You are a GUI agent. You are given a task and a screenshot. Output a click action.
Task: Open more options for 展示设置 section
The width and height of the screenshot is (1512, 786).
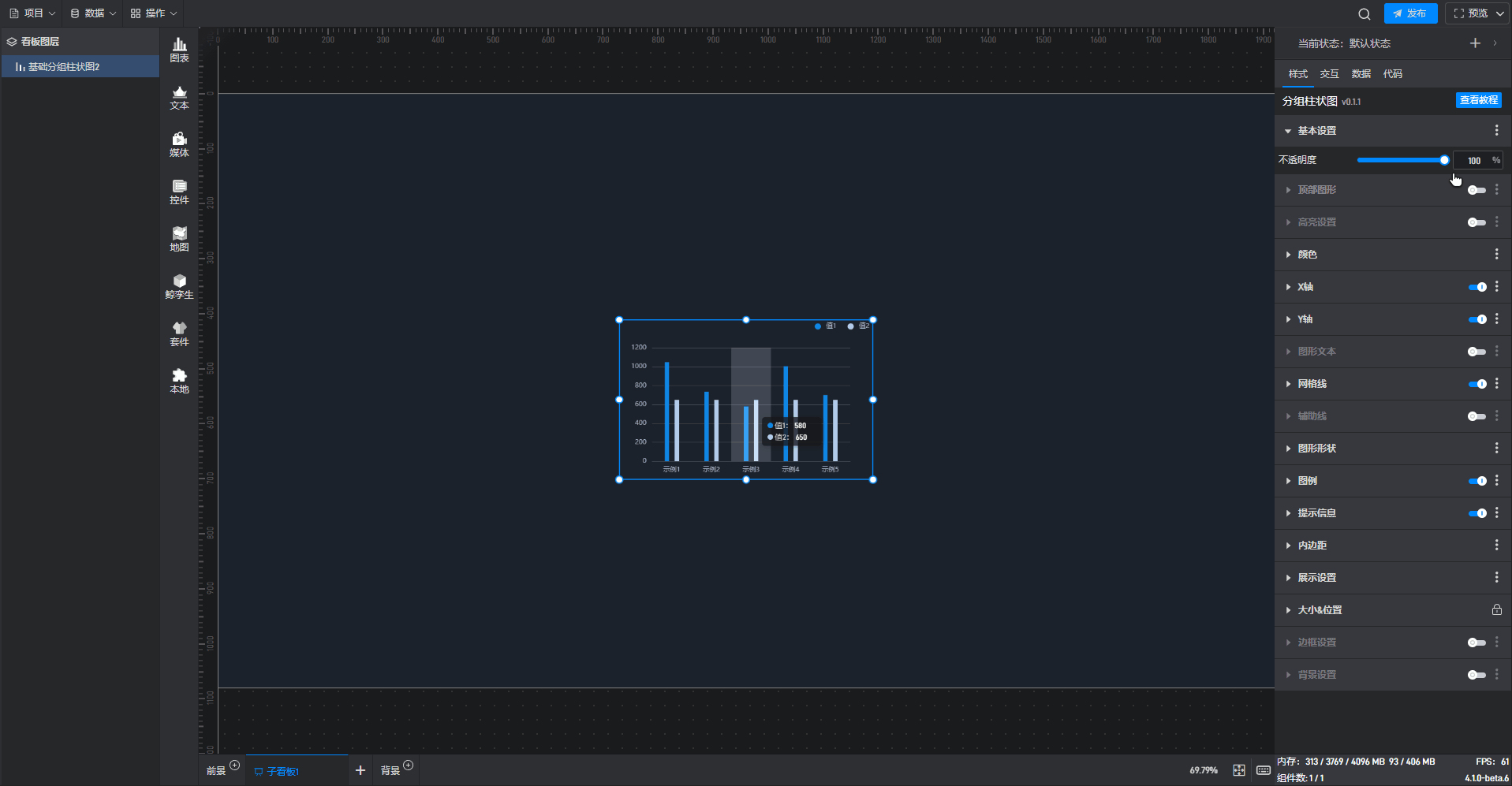(1496, 578)
